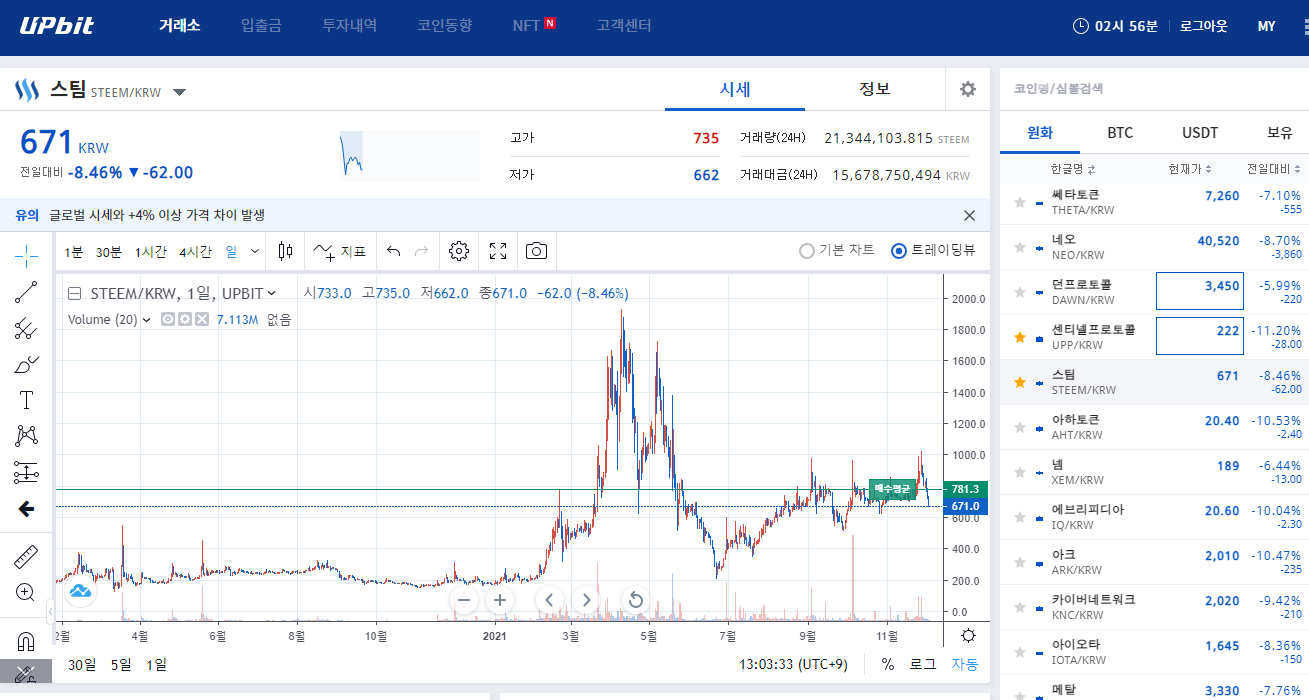Select the ruler measure tool
This screenshot has width=1309, height=700.
click(x=26, y=557)
